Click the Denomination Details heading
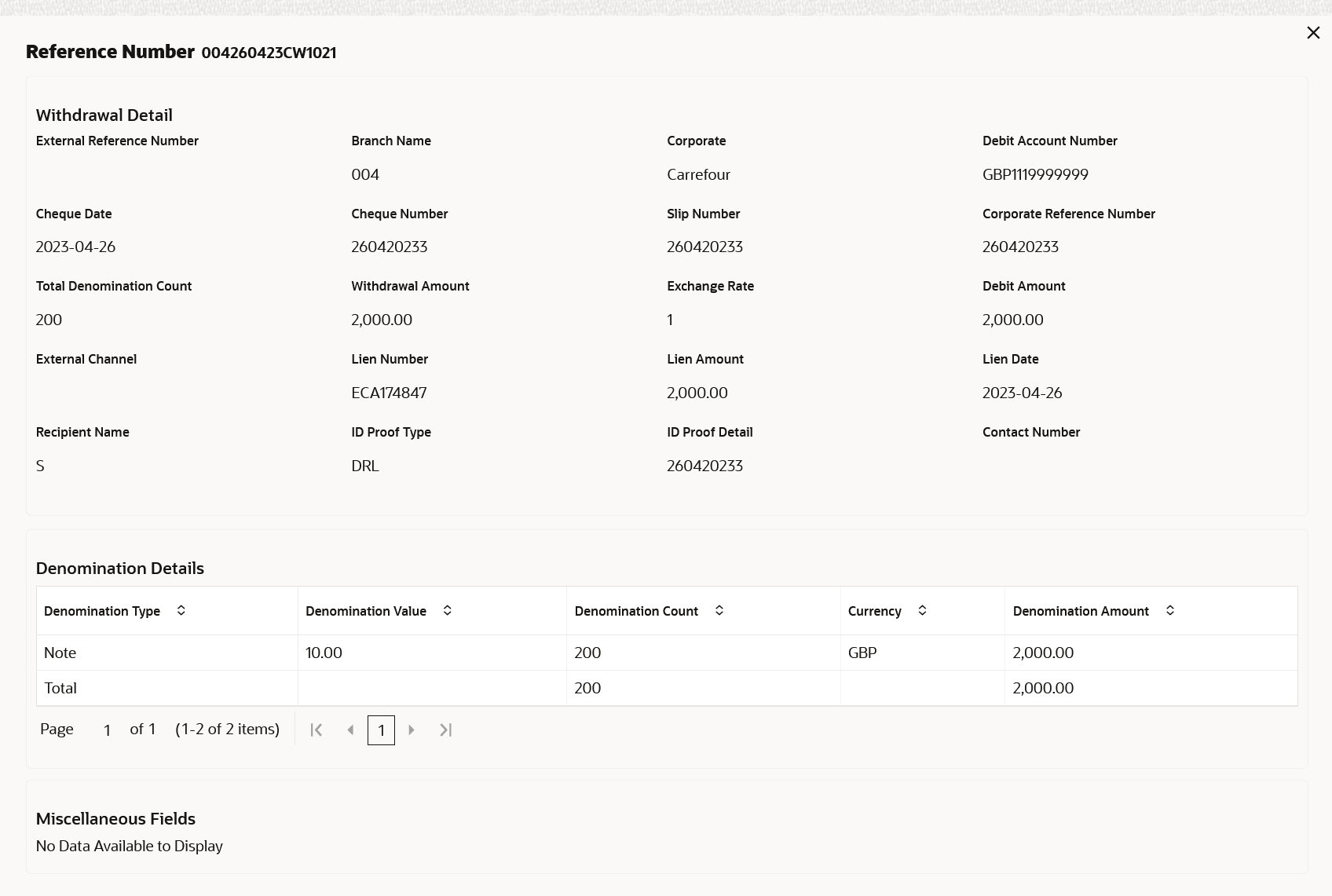 pos(120,568)
